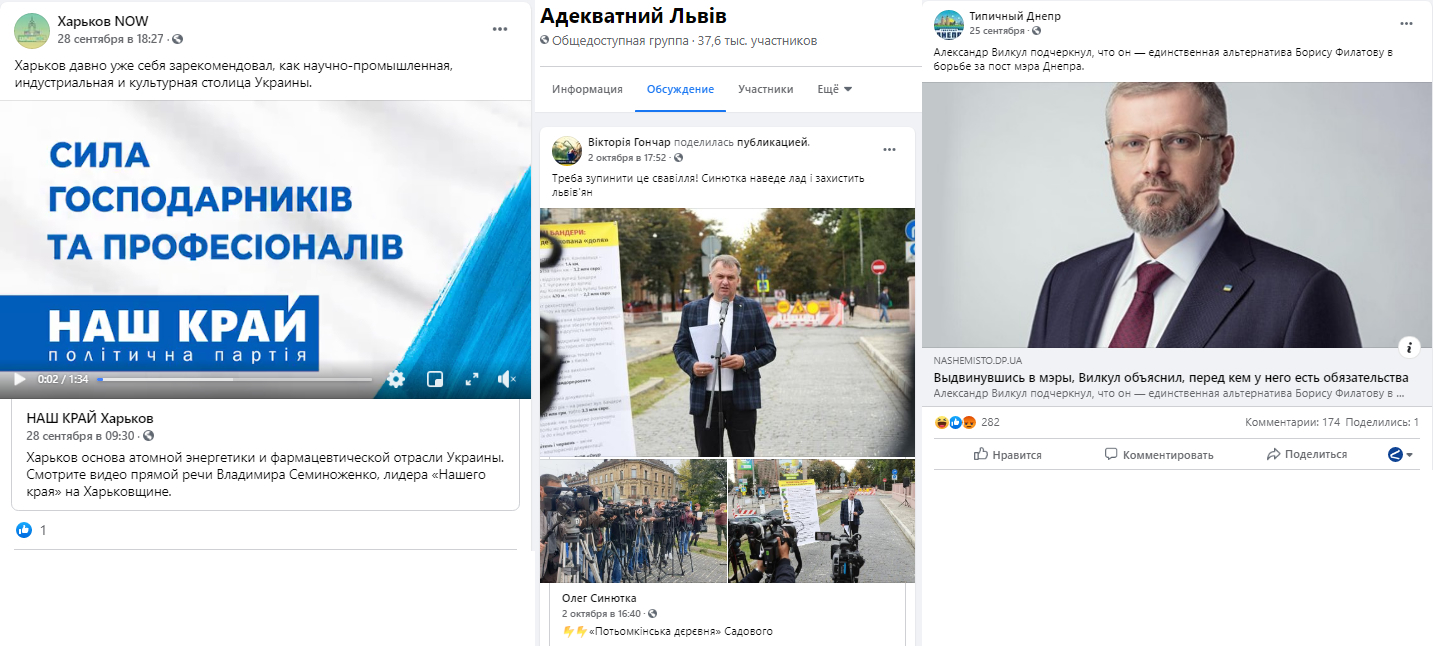Share the post with Поделиться
Image resolution: width=1433 pixels, height=646 pixels.
pyautogui.click(x=1307, y=454)
